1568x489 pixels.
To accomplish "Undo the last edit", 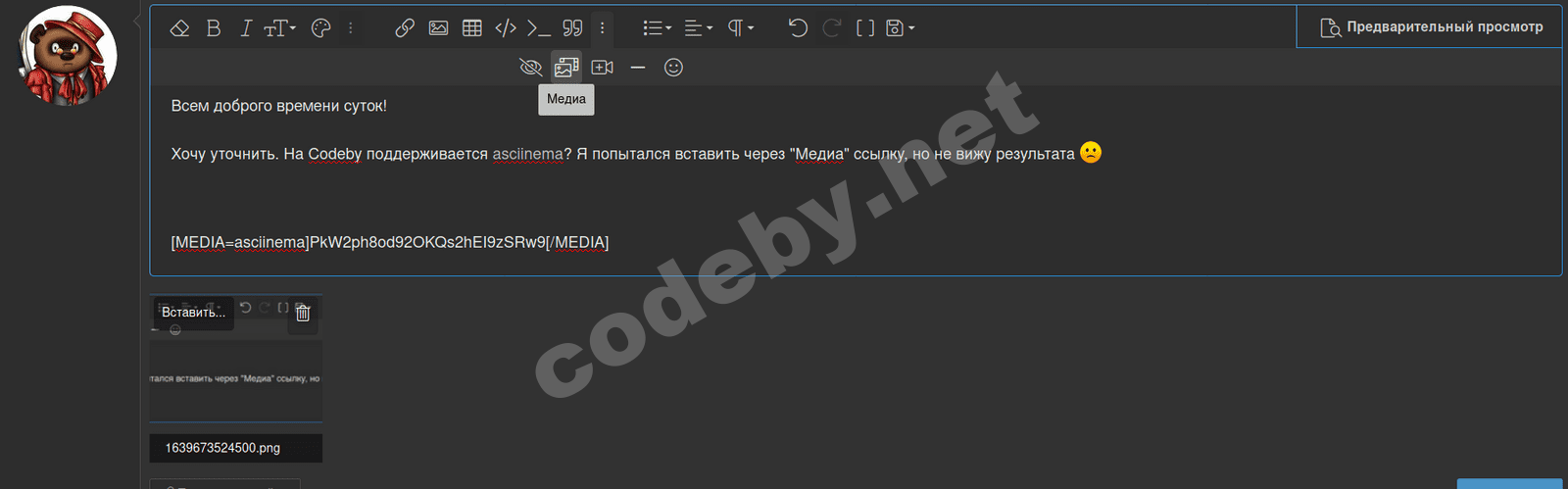I will tap(799, 28).
